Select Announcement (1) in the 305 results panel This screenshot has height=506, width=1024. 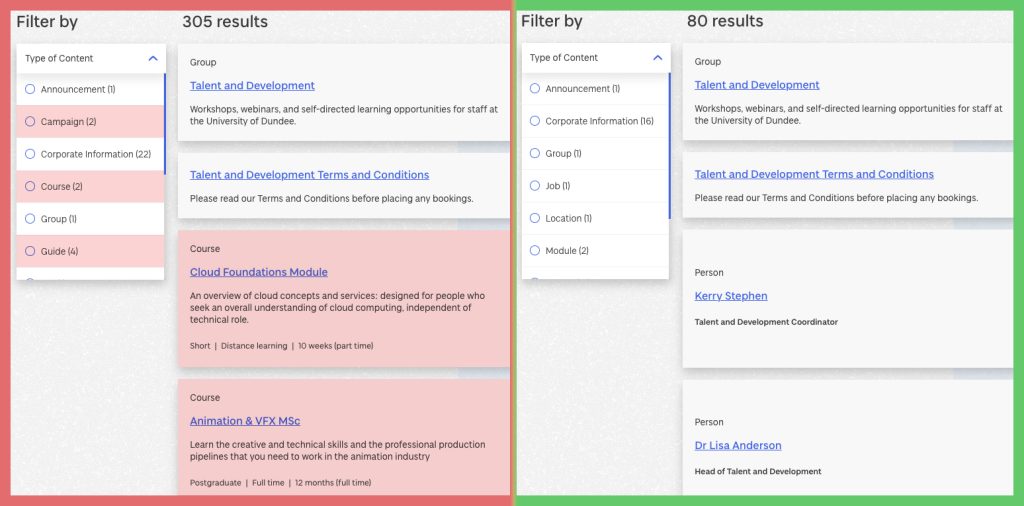click(x=31, y=89)
